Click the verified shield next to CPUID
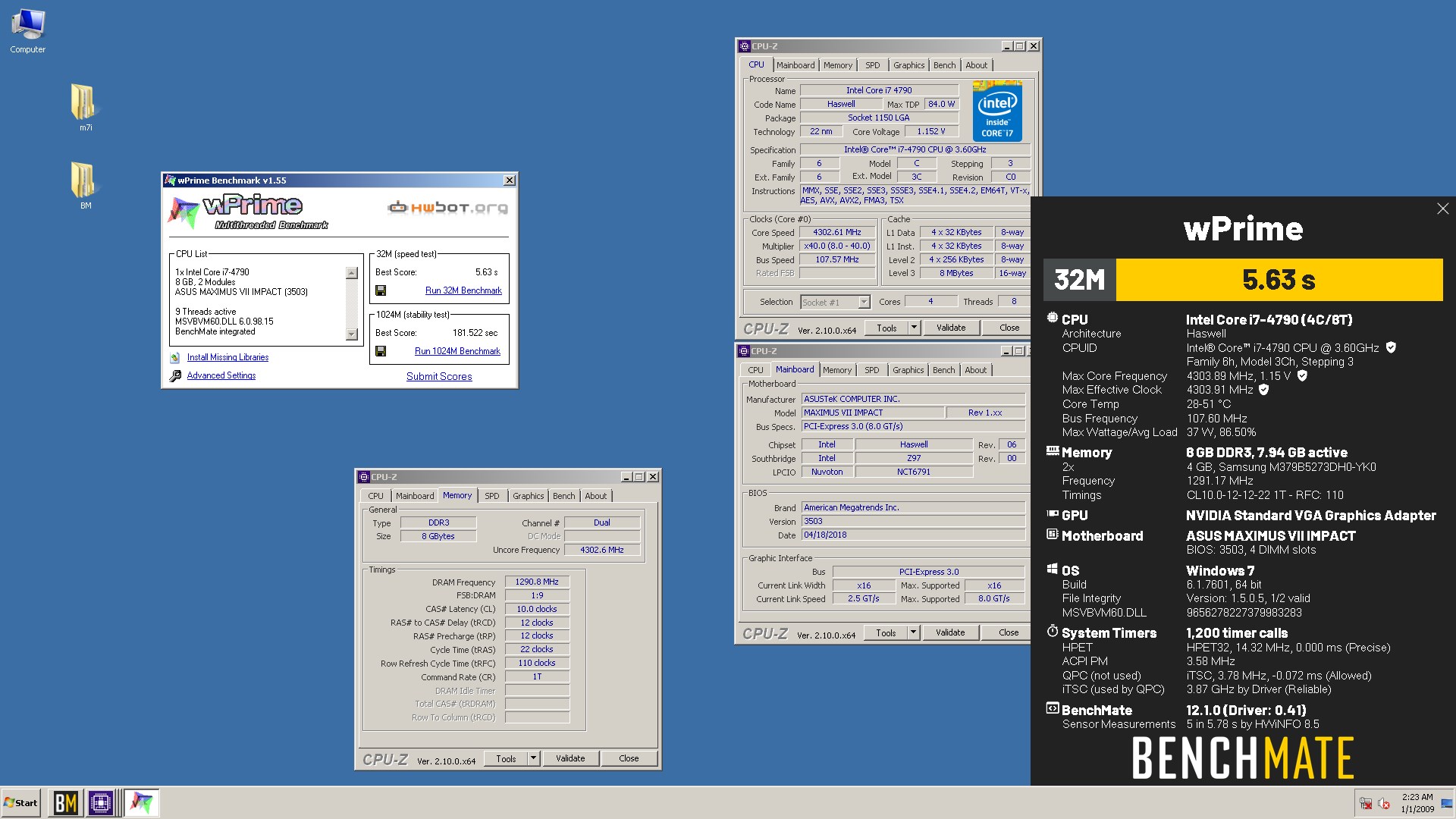 pyautogui.click(x=1391, y=347)
